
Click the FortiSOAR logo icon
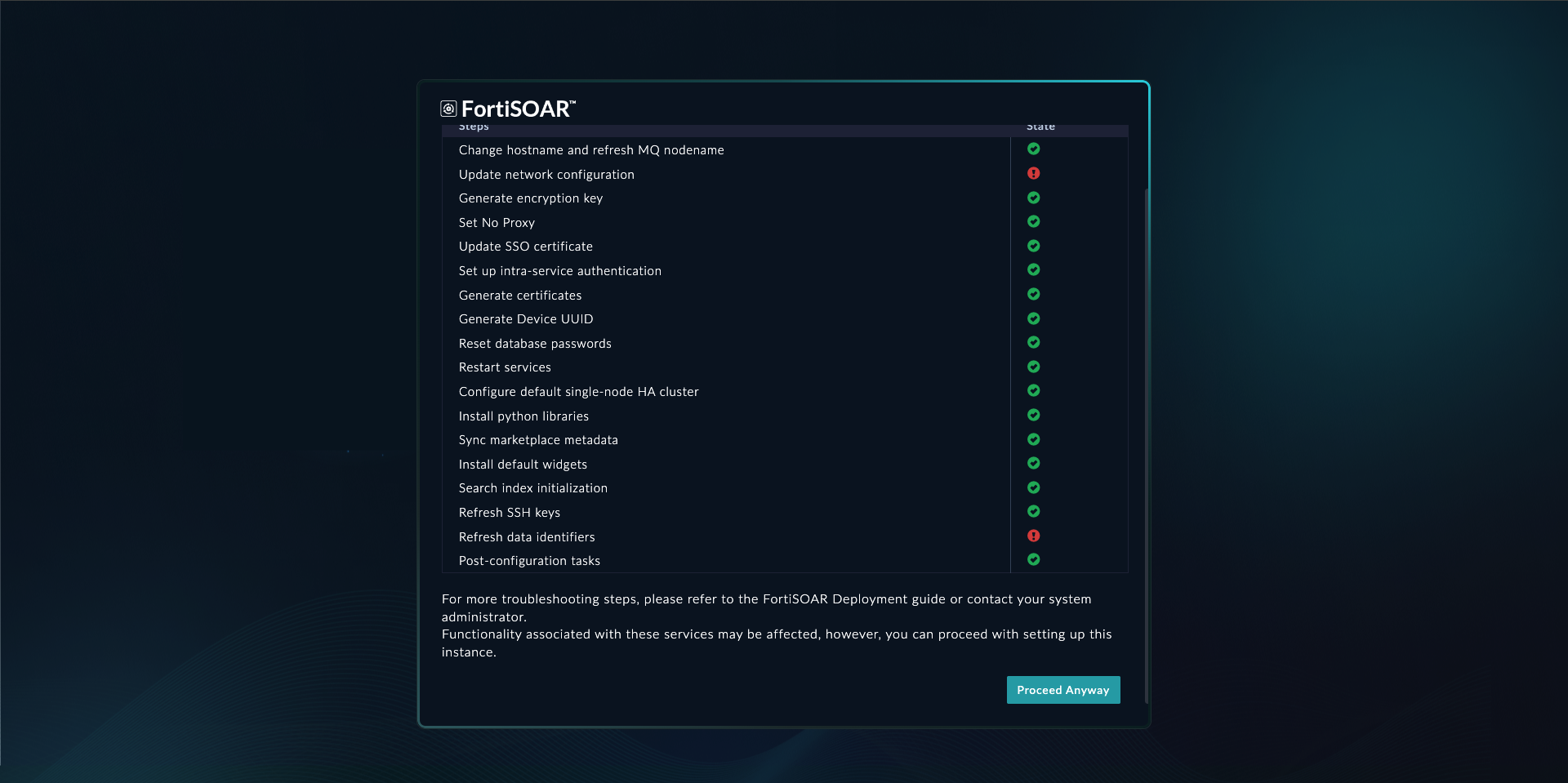[448, 109]
